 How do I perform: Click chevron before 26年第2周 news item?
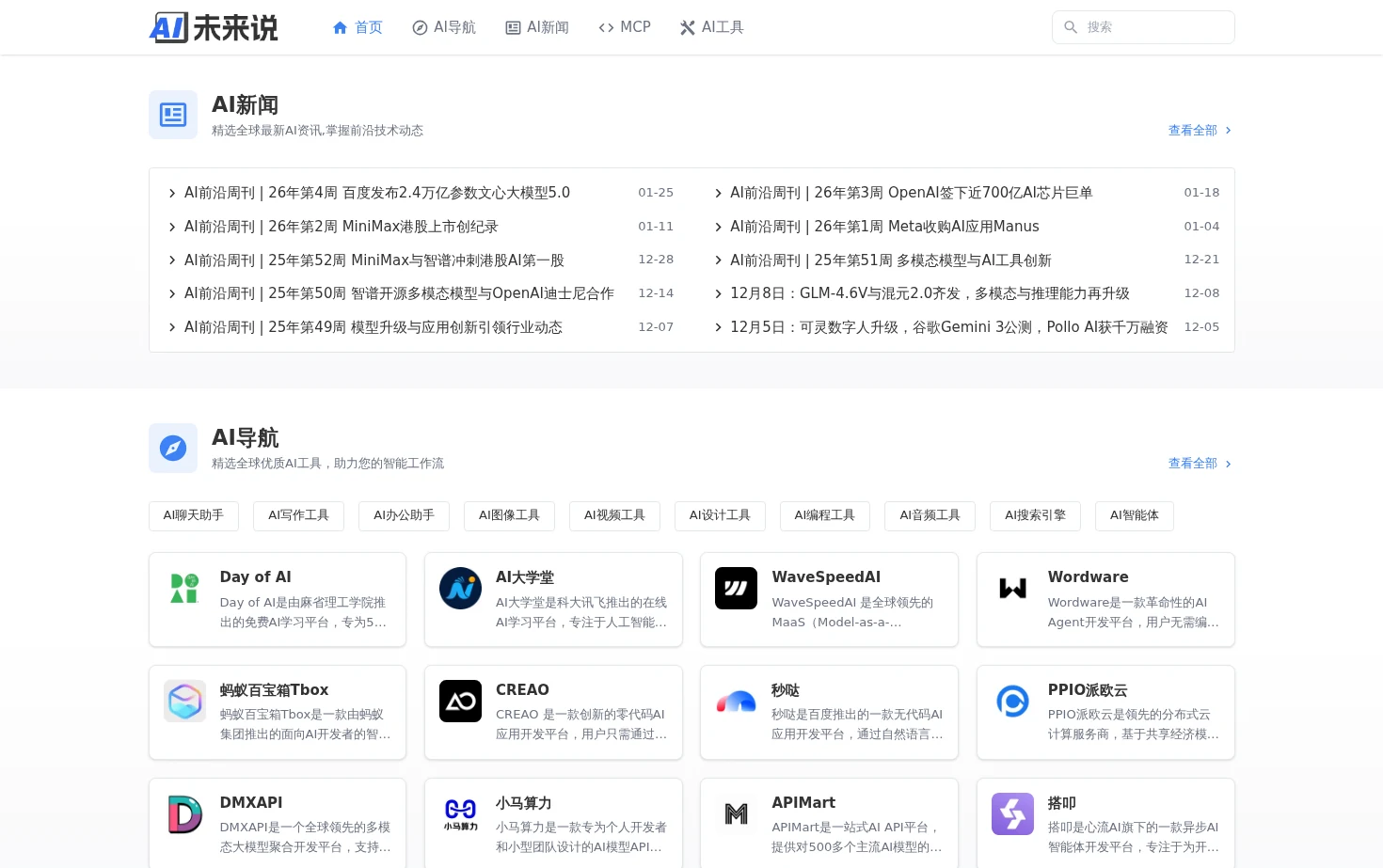click(172, 228)
